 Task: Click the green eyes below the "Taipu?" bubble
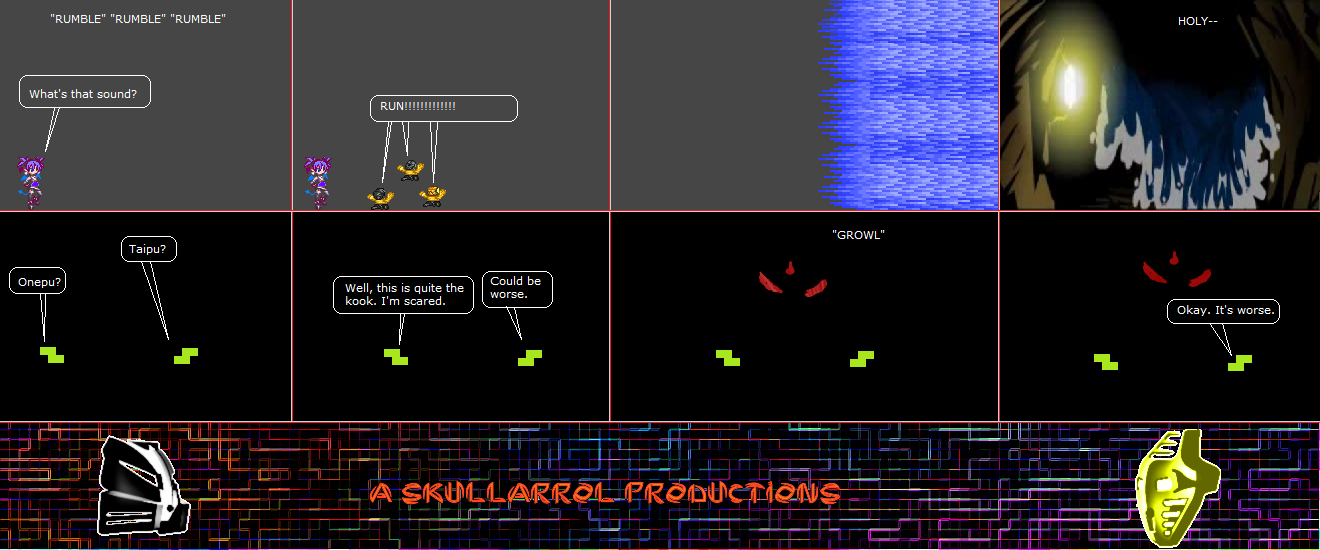(x=186, y=354)
